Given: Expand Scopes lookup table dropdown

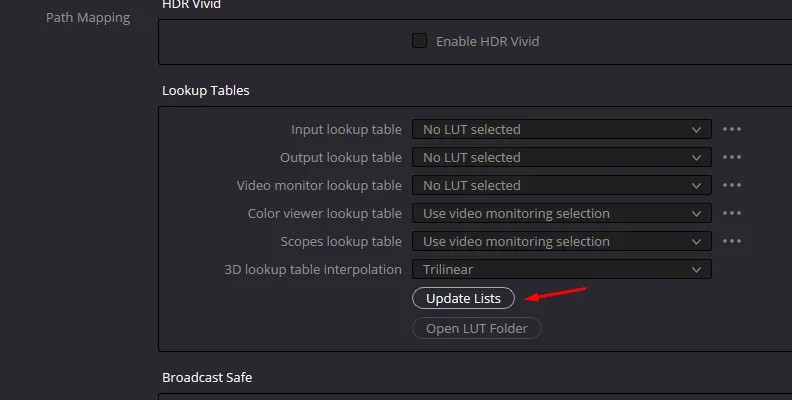Looking at the screenshot, I should [x=561, y=241].
